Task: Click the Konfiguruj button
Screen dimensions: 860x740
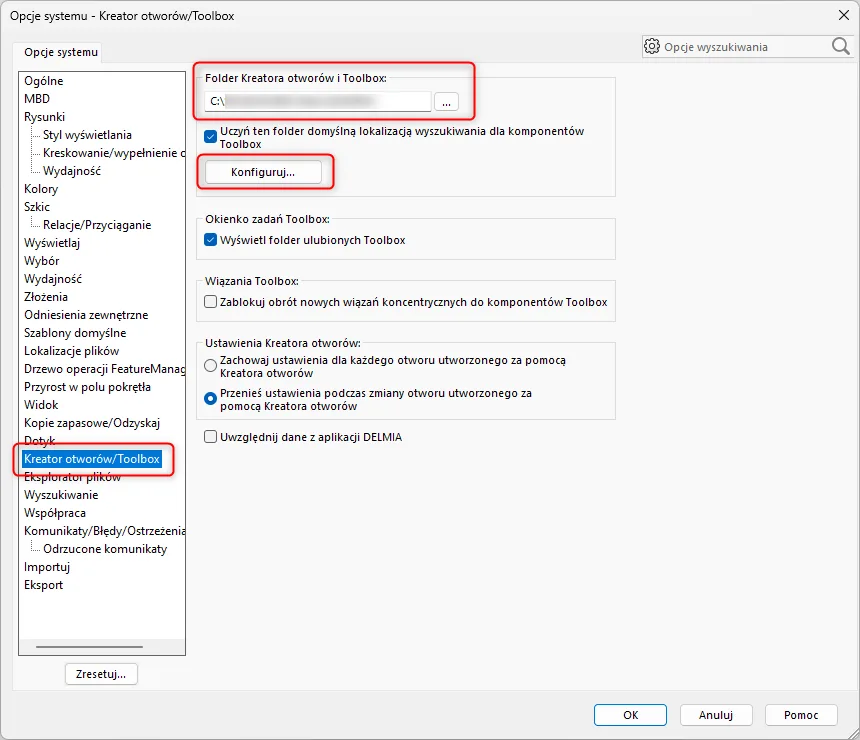Action: 263,172
